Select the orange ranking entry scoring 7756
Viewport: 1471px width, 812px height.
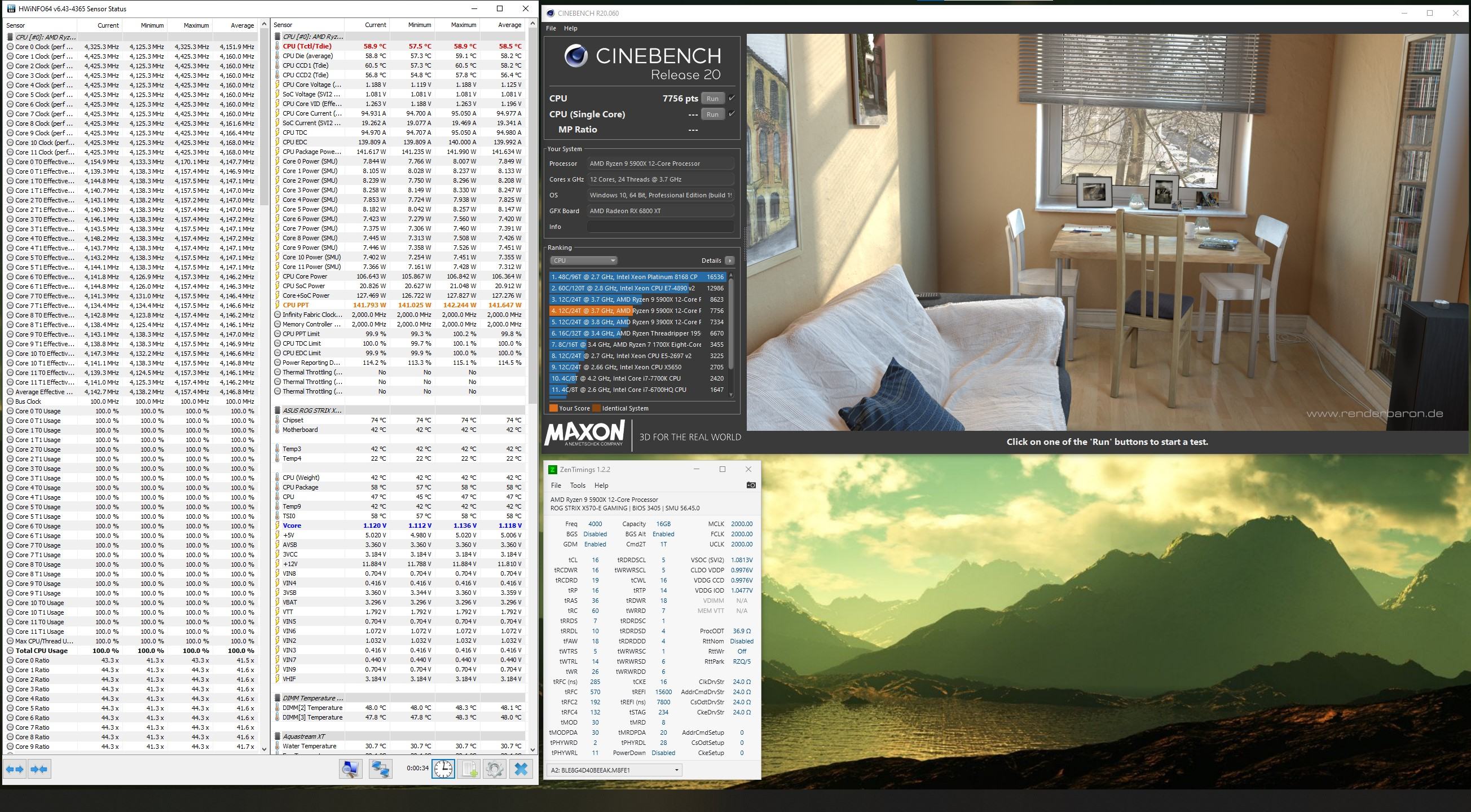pos(637,311)
